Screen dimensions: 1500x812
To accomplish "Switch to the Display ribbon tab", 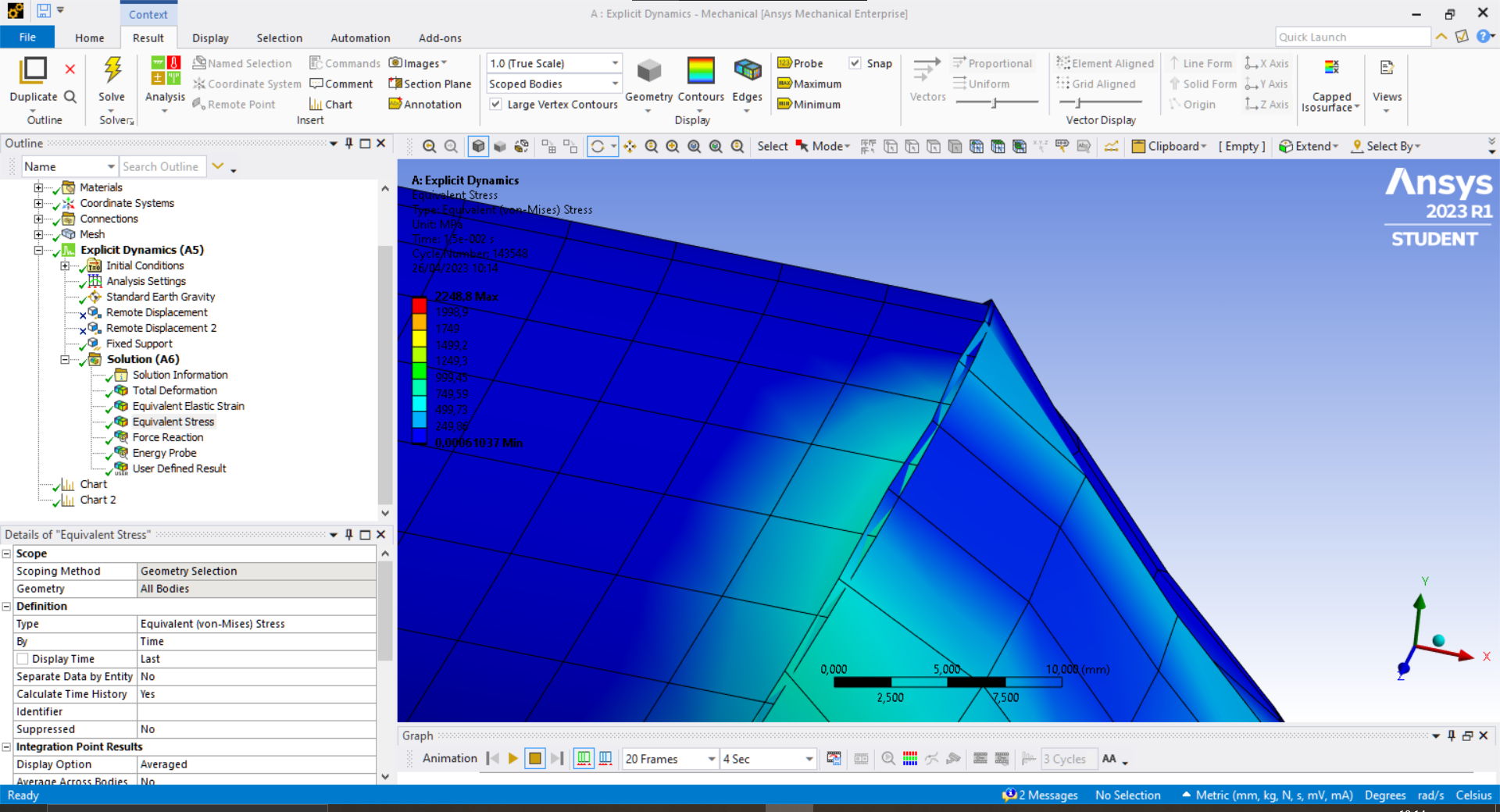I will [x=210, y=38].
